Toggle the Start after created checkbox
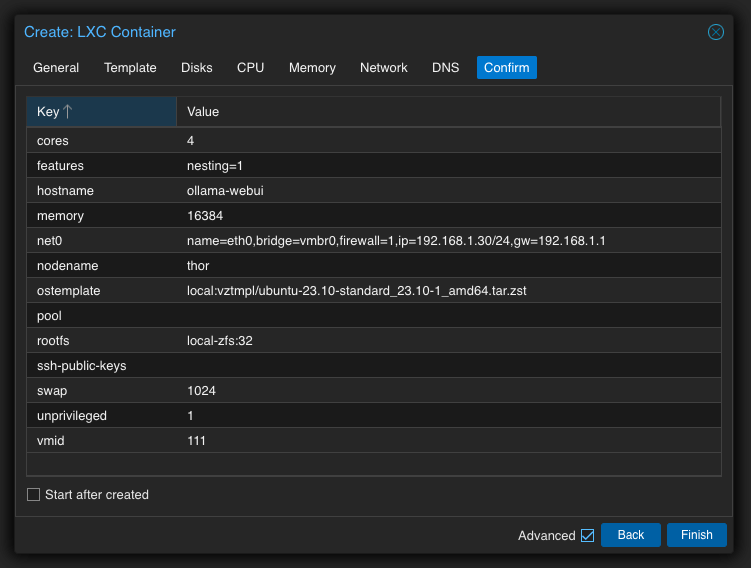751x568 pixels. pos(34,494)
